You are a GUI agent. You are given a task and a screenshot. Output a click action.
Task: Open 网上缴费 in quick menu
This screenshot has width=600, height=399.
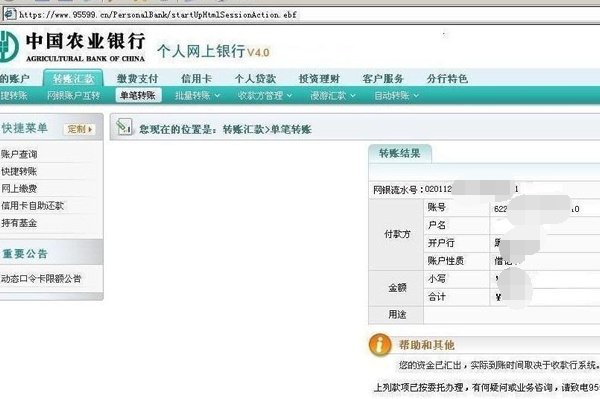tap(19, 189)
